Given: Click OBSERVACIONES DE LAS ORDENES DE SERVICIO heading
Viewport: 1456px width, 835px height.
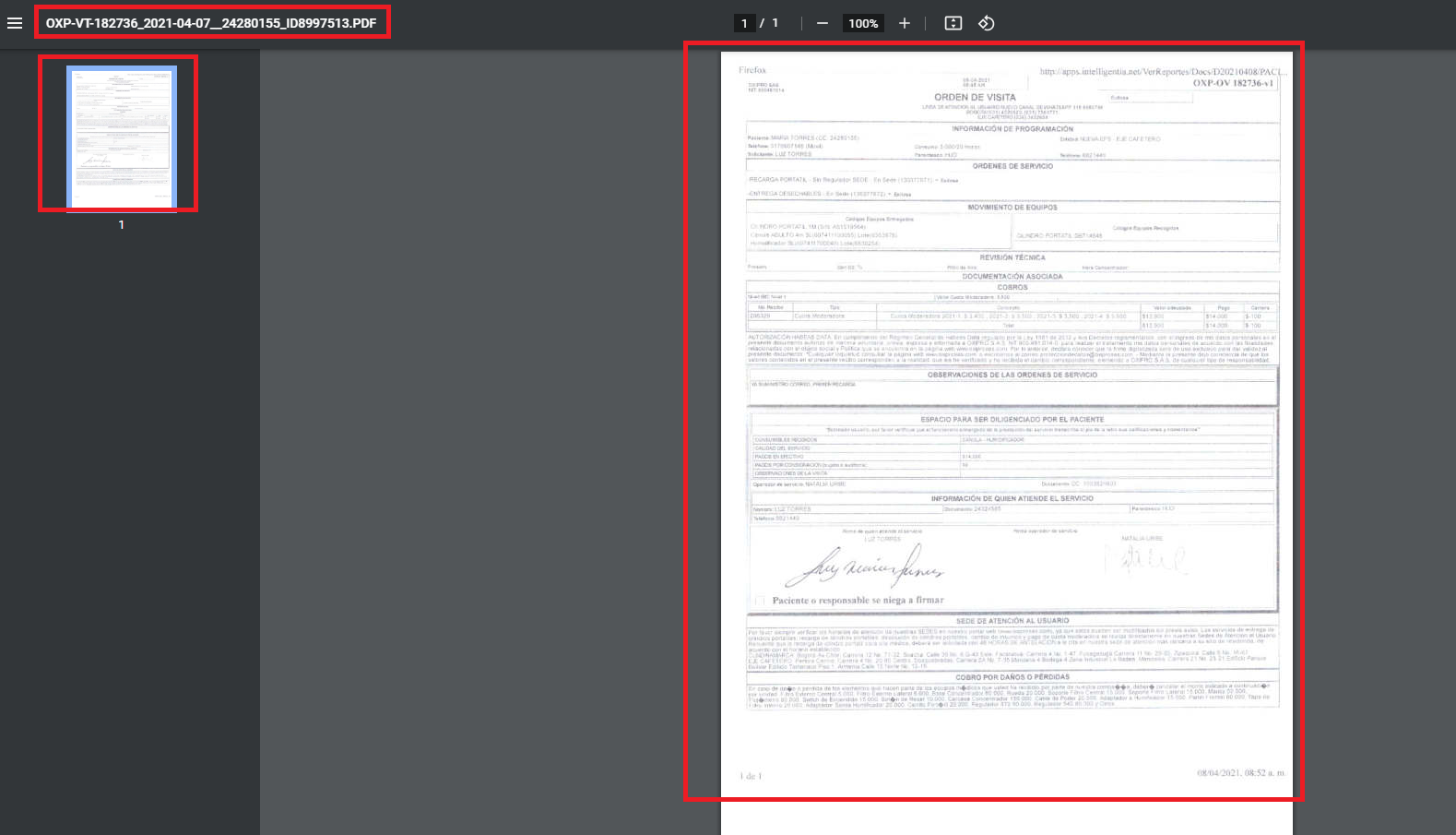Looking at the screenshot, I should [1012, 375].
